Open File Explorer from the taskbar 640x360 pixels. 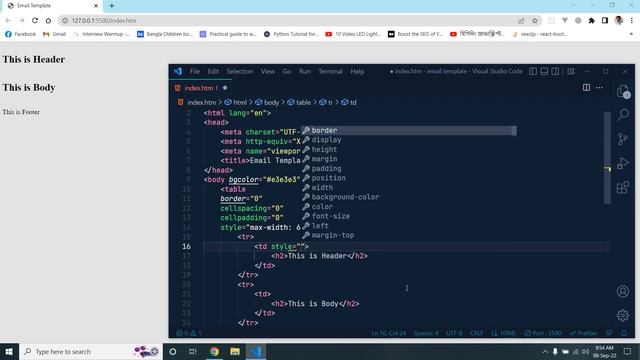click(235, 351)
